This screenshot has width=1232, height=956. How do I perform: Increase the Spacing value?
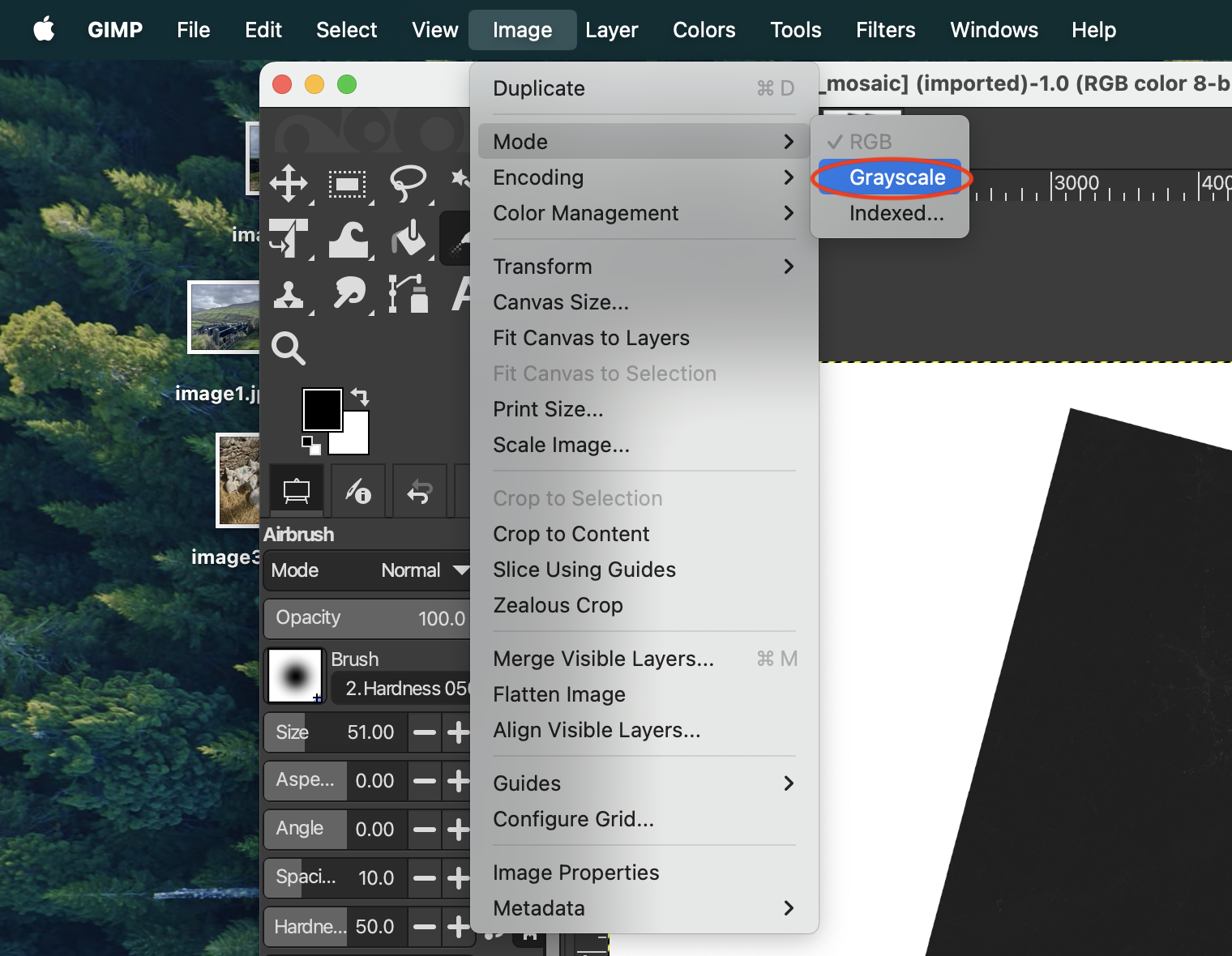click(458, 878)
